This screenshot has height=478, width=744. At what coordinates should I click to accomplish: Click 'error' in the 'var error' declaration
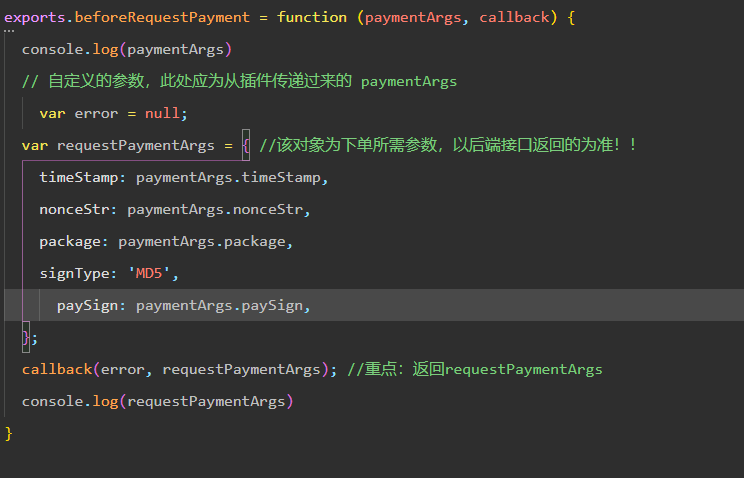96,113
